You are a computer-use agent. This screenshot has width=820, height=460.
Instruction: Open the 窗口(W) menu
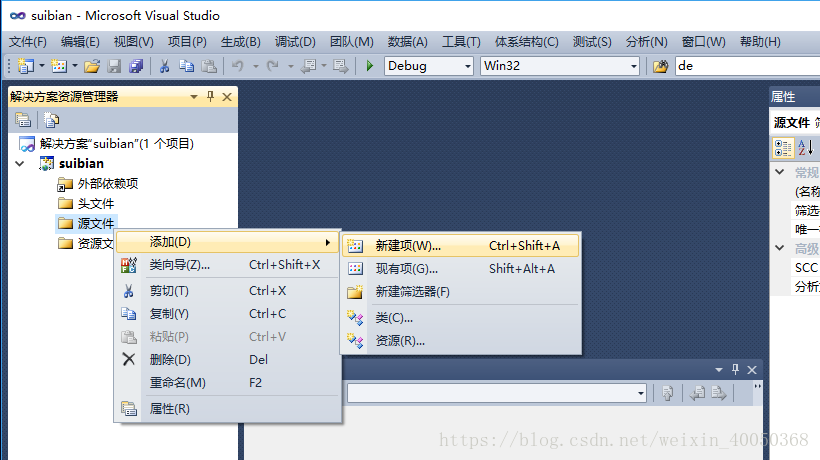tap(704, 42)
